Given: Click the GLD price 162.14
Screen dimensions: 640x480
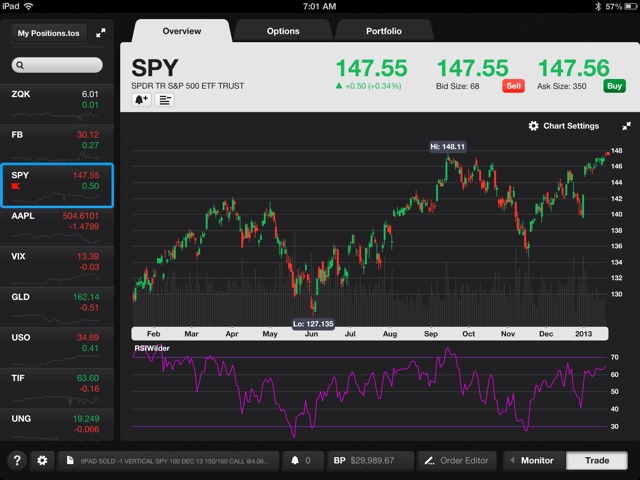Looking at the screenshot, I should 86,297.
